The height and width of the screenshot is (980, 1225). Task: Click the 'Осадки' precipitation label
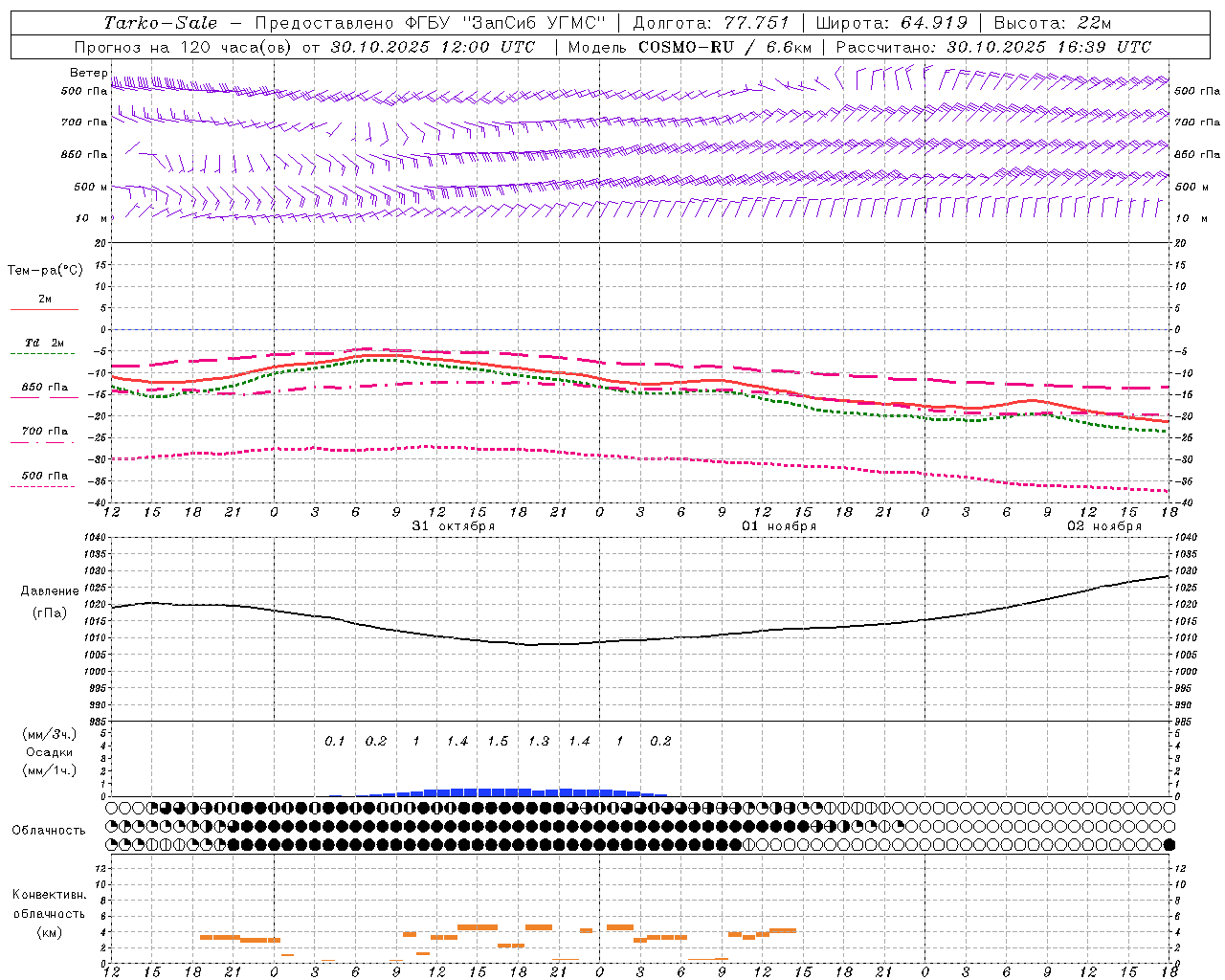click(x=50, y=752)
